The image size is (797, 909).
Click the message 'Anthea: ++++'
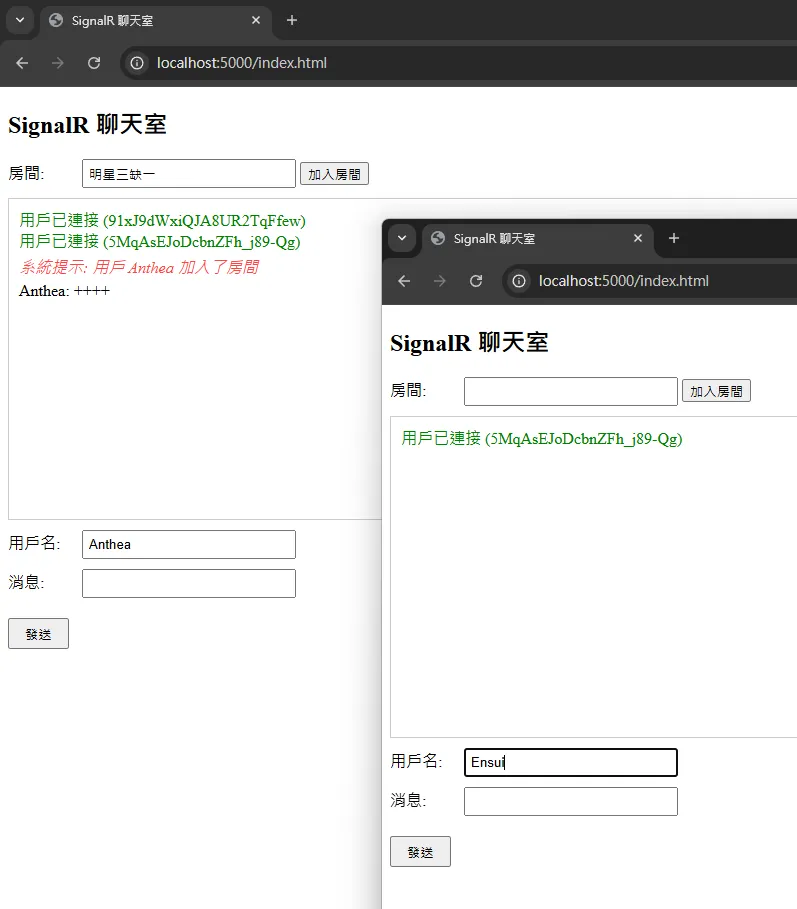[x=64, y=290]
